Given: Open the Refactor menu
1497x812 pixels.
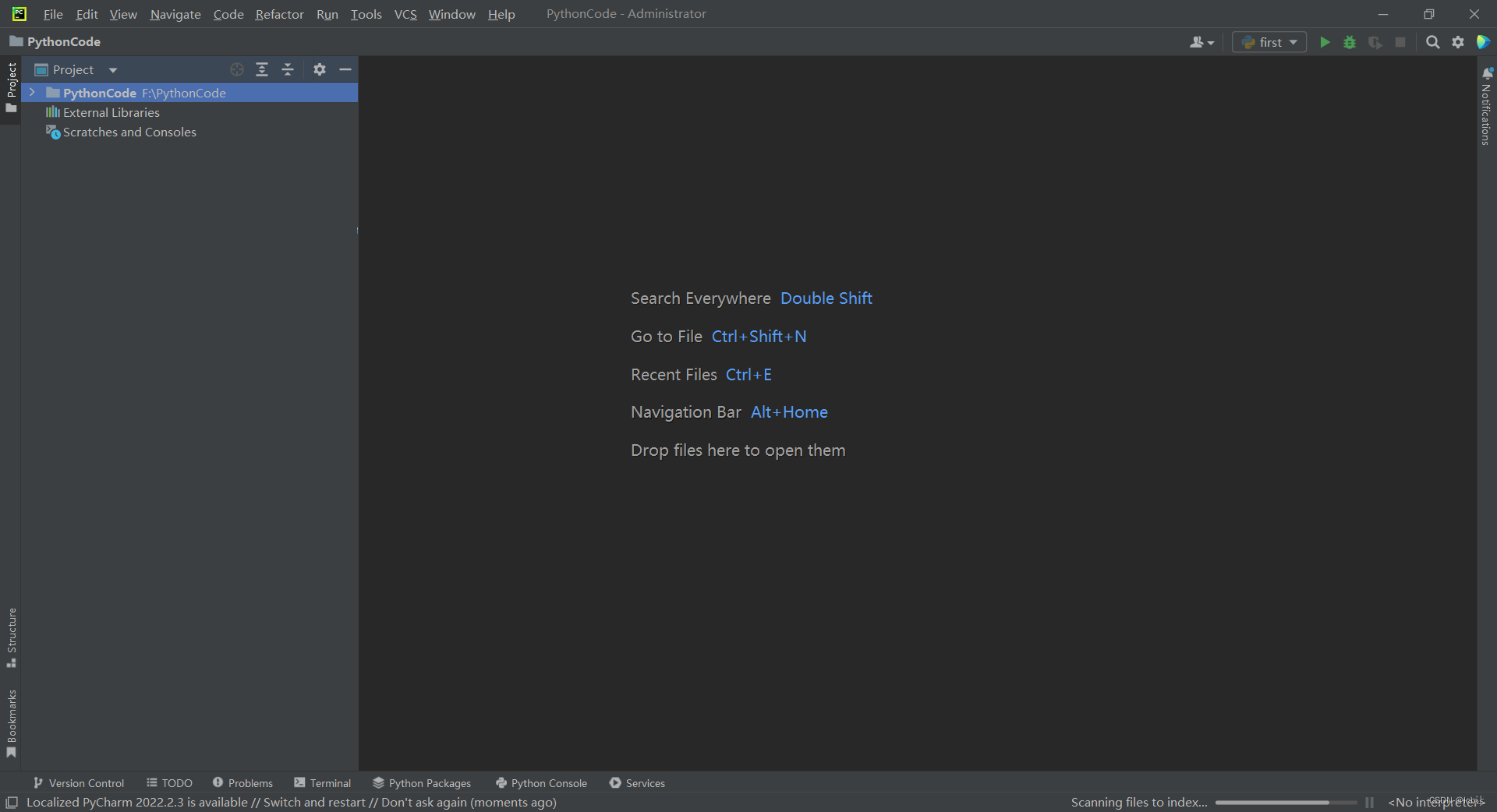Looking at the screenshot, I should coord(279,14).
